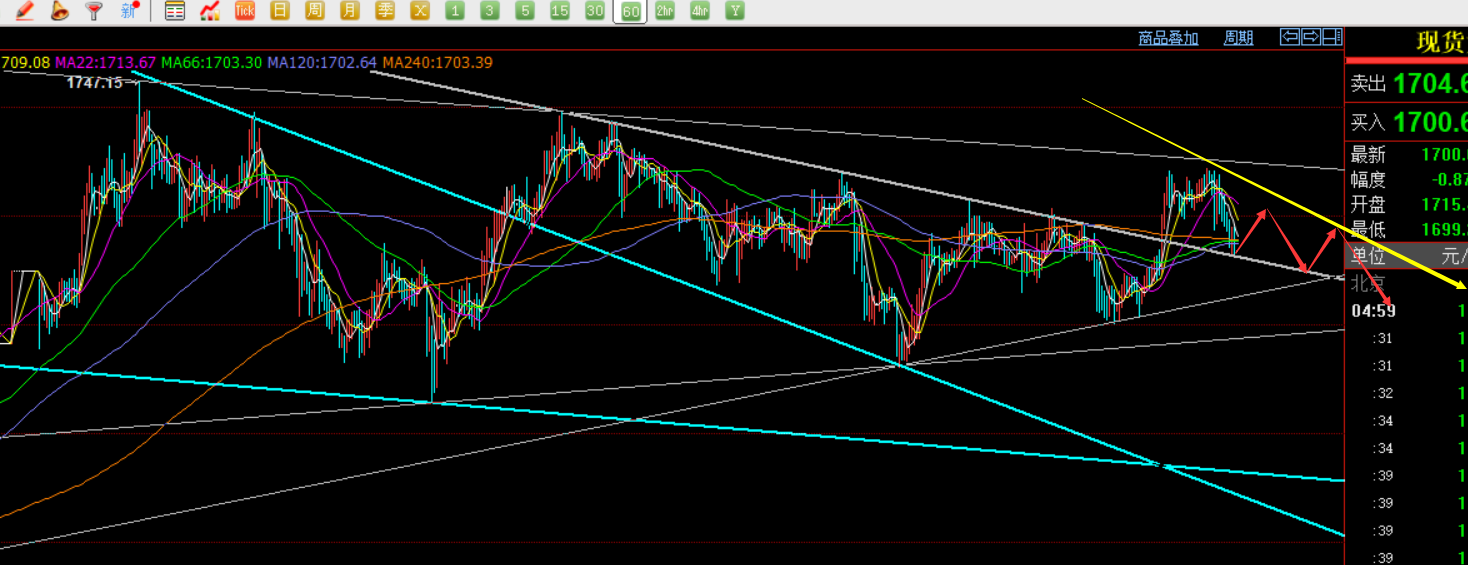Click the 单位 unit header row
The width and height of the screenshot is (1468, 565).
click(1408, 256)
